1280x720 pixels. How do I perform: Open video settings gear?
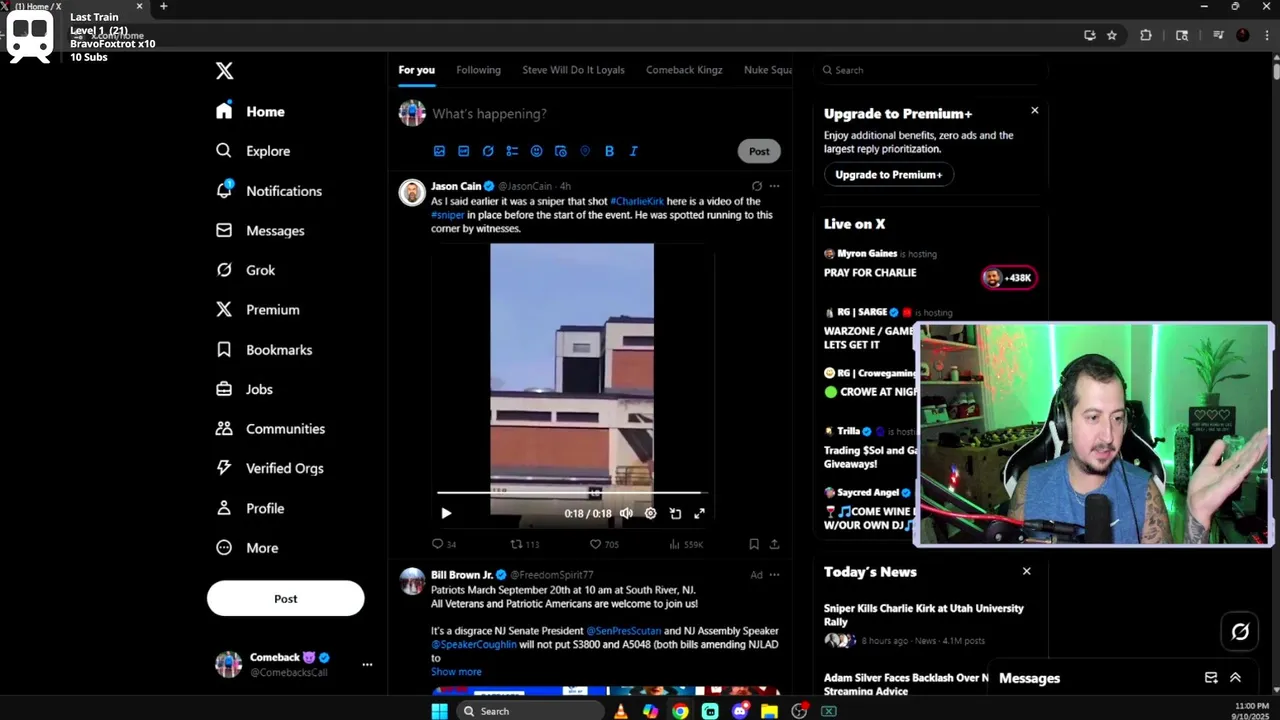click(x=650, y=513)
